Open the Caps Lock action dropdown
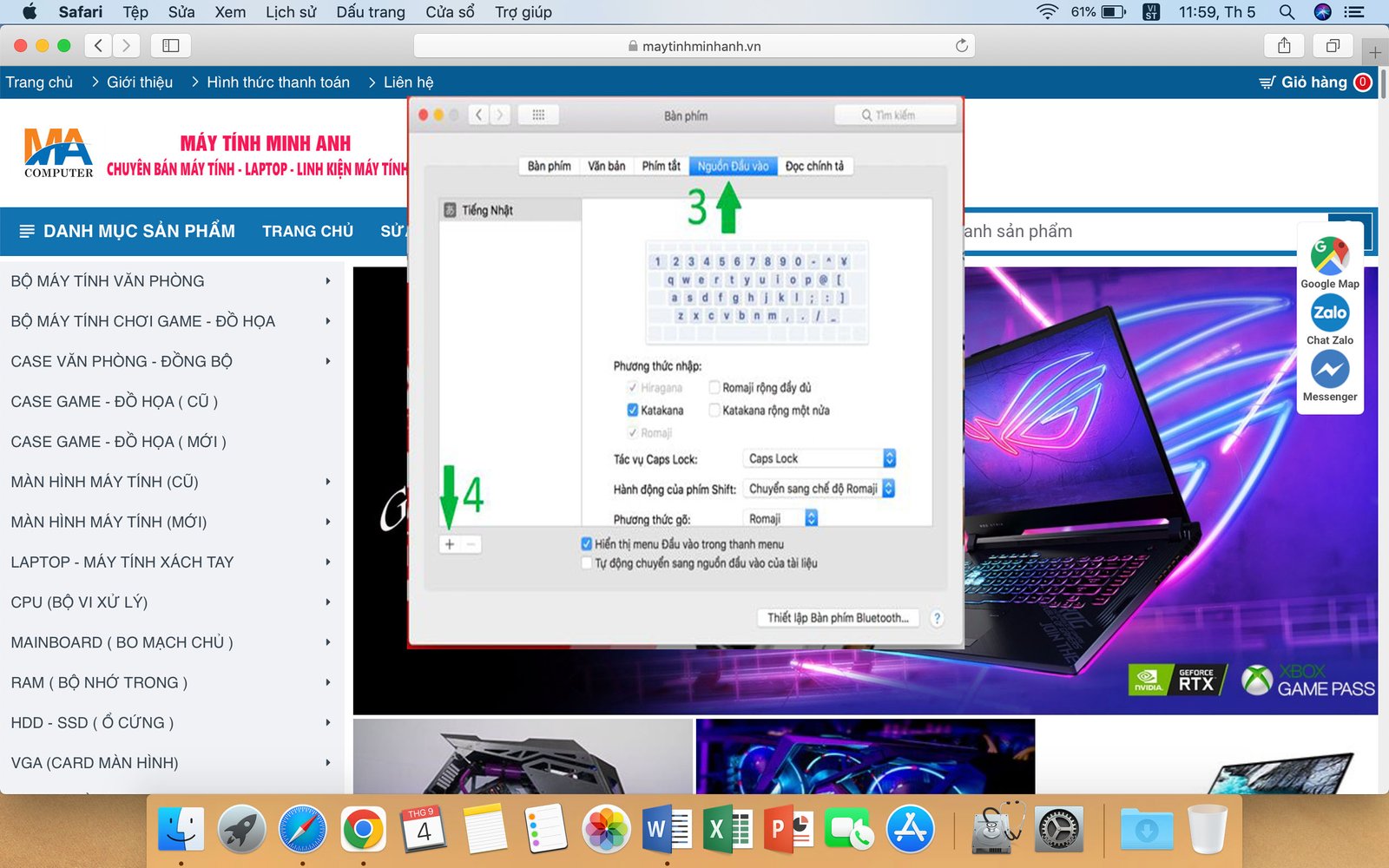This screenshot has width=1389, height=868. [819, 458]
